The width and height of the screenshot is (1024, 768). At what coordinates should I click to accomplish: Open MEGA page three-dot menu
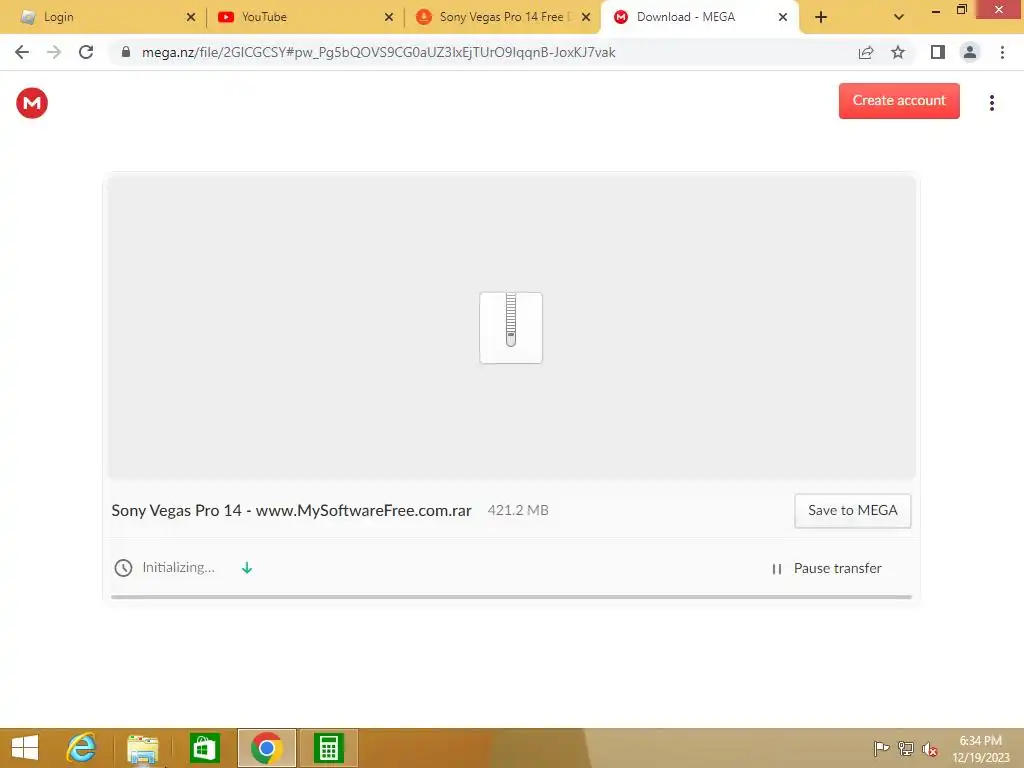[x=991, y=103]
